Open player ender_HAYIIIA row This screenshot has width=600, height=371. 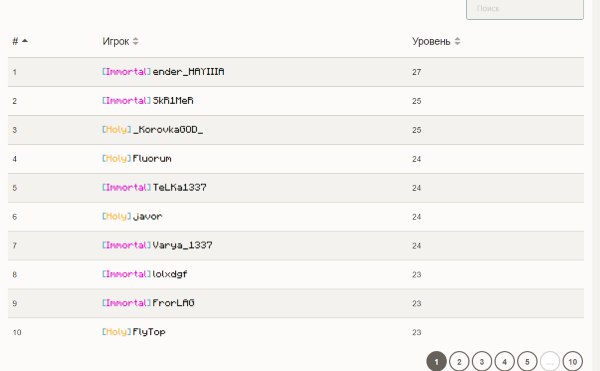pyautogui.click(x=296, y=72)
